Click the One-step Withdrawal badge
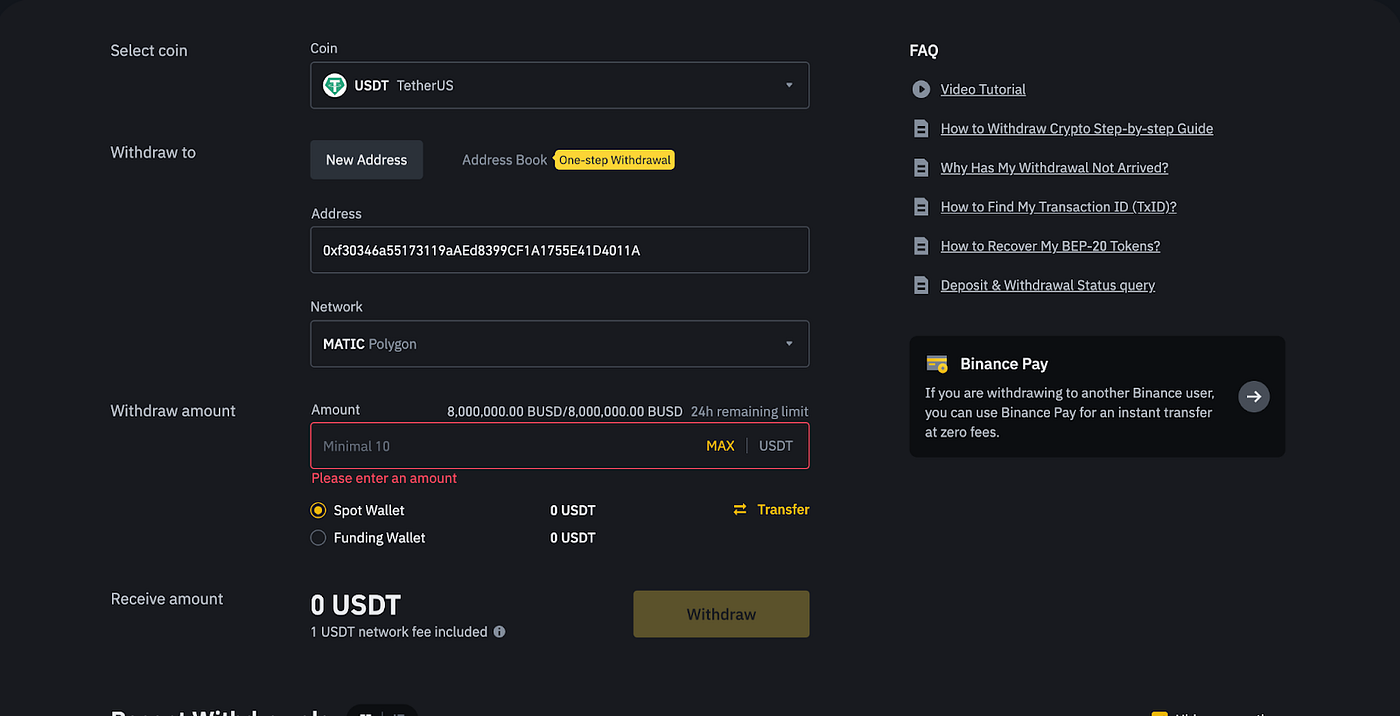The height and width of the screenshot is (716, 1400). 615,160
